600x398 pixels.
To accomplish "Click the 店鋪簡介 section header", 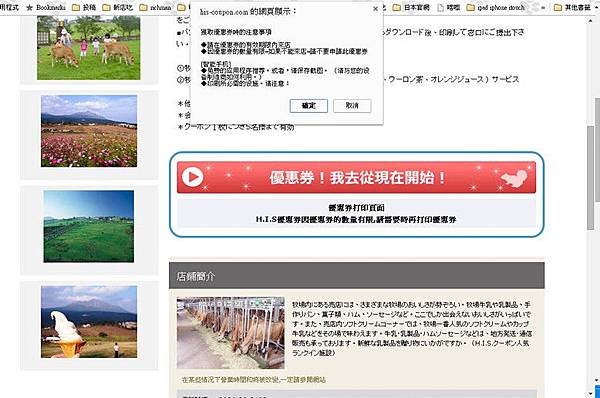I will coord(357,276).
